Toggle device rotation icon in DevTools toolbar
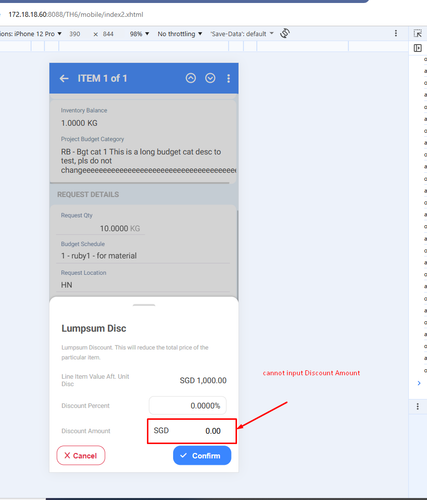The image size is (427, 500). coord(285,33)
